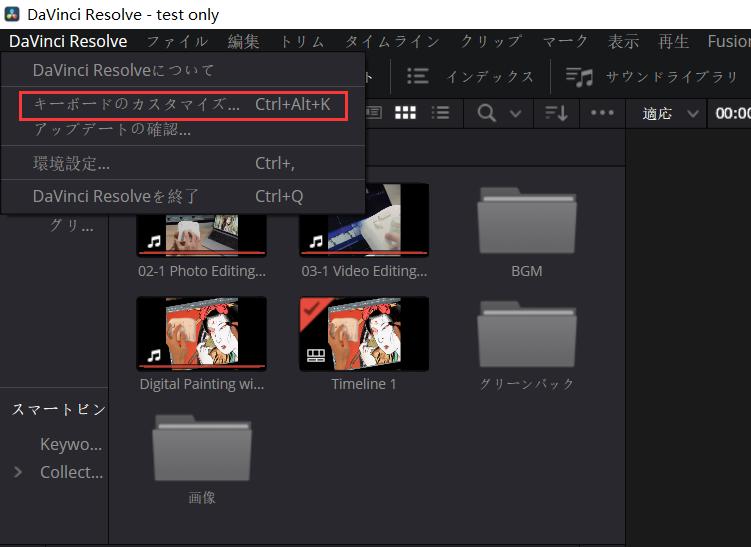Select the 画像 folder

click(202, 447)
